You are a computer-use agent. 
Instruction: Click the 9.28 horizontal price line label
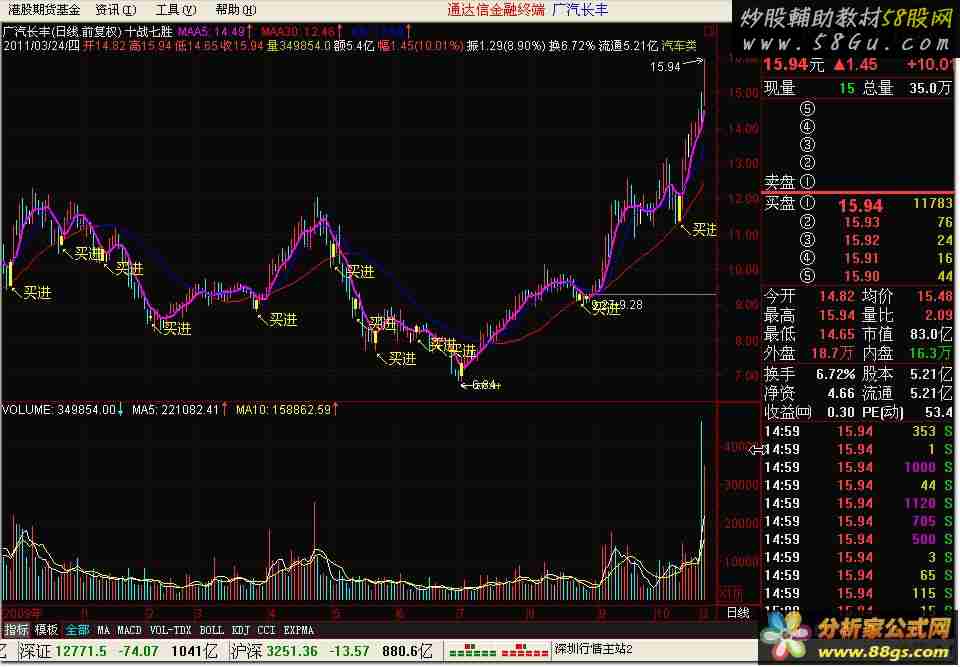point(631,304)
